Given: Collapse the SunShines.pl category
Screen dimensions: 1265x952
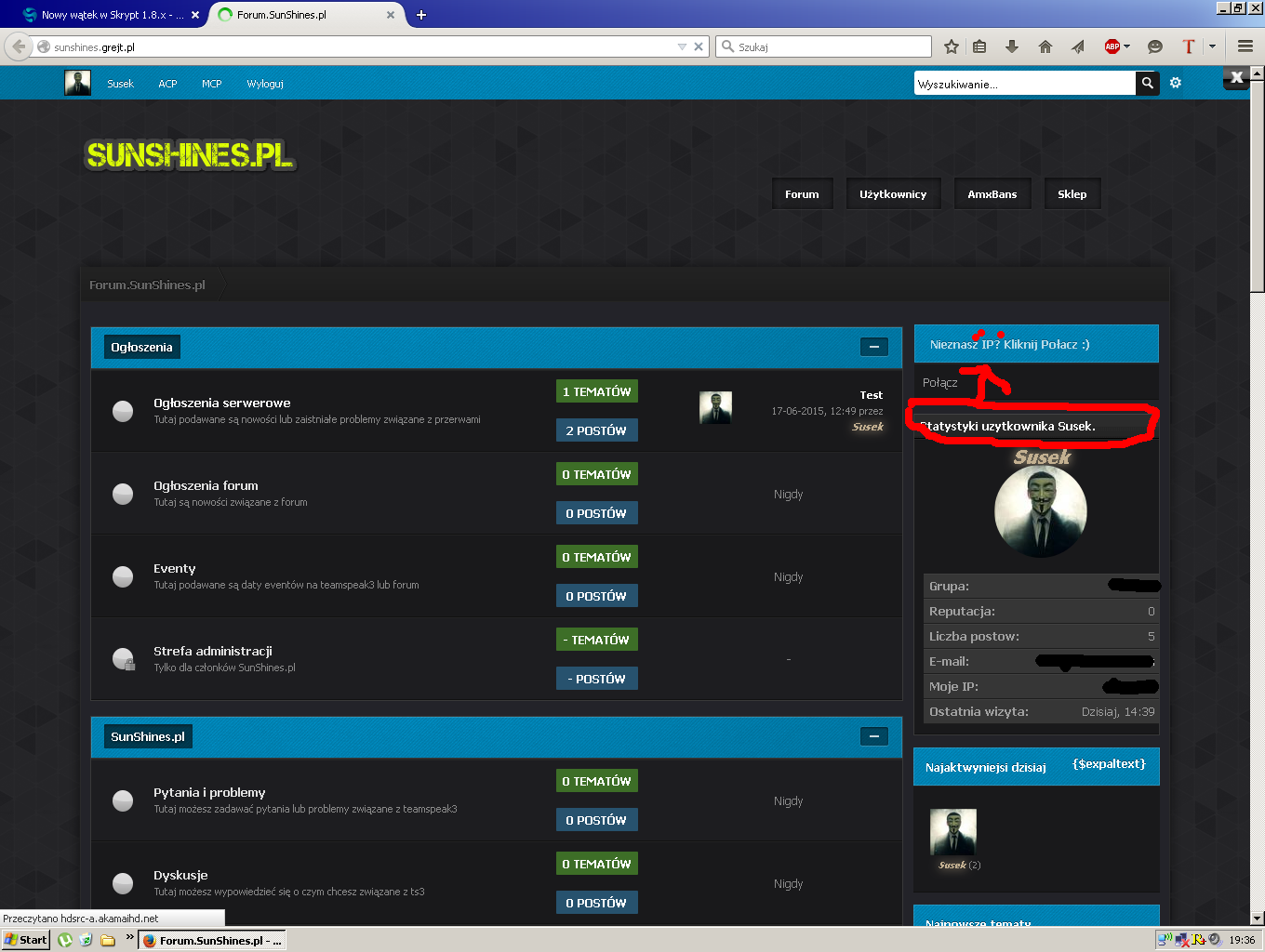Looking at the screenshot, I should tap(873, 736).
